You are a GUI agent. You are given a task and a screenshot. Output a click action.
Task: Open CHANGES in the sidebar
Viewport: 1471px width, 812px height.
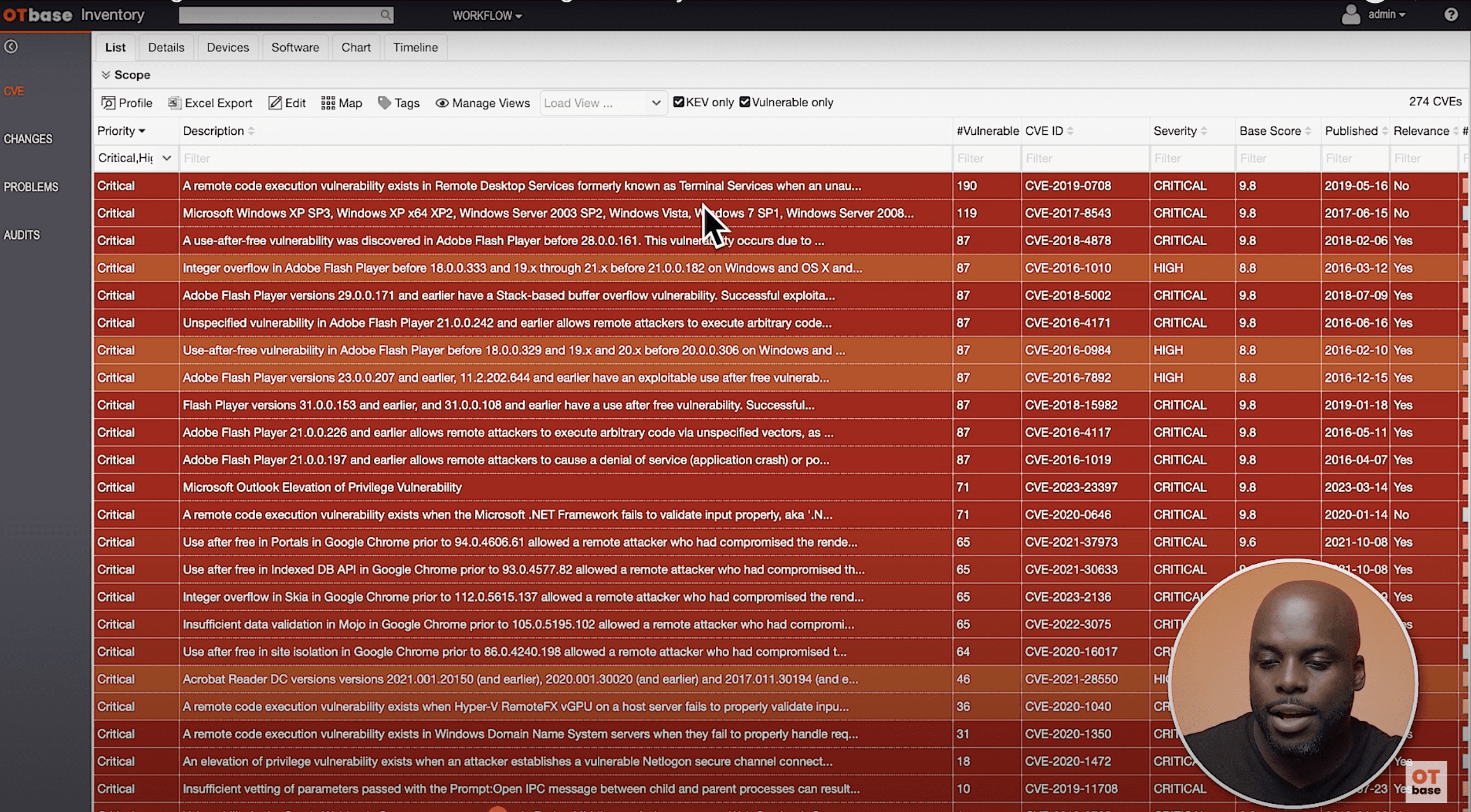pos(28,139)
